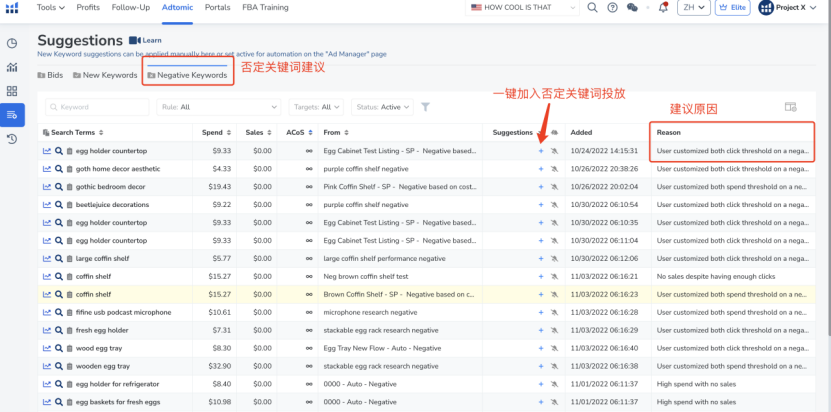Open the Status Active dropdown

(383, 107)
